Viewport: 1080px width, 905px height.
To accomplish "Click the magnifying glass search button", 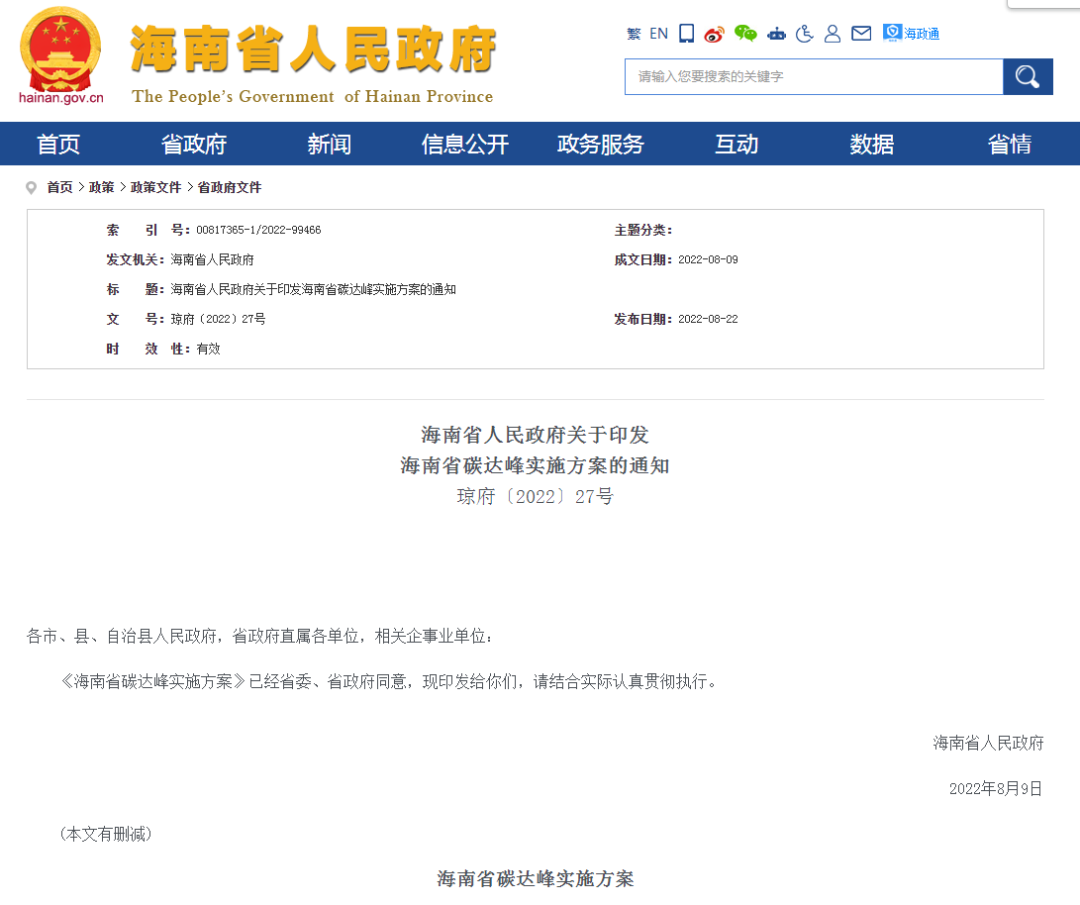I will pos(1027,77).
